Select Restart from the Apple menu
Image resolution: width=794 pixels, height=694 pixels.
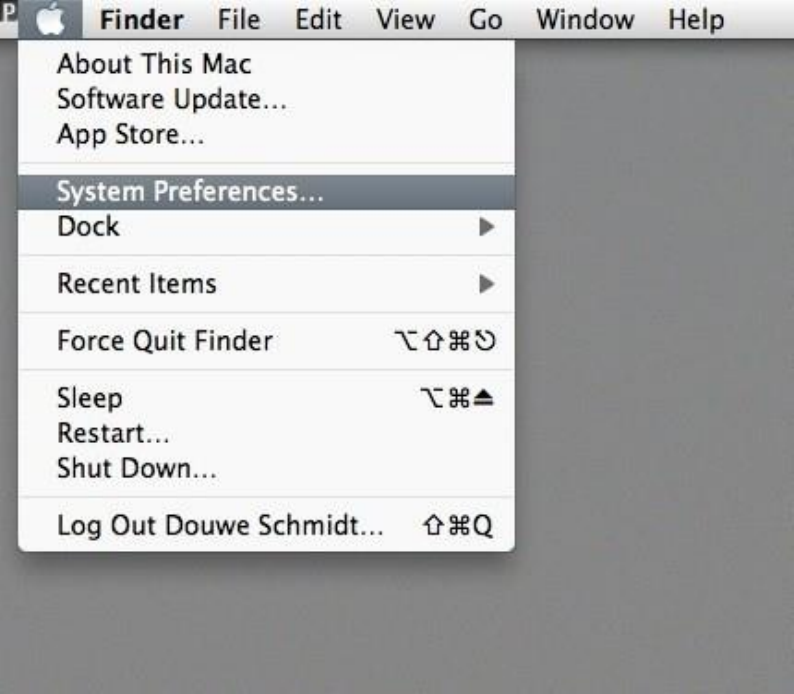coord(113,434)
